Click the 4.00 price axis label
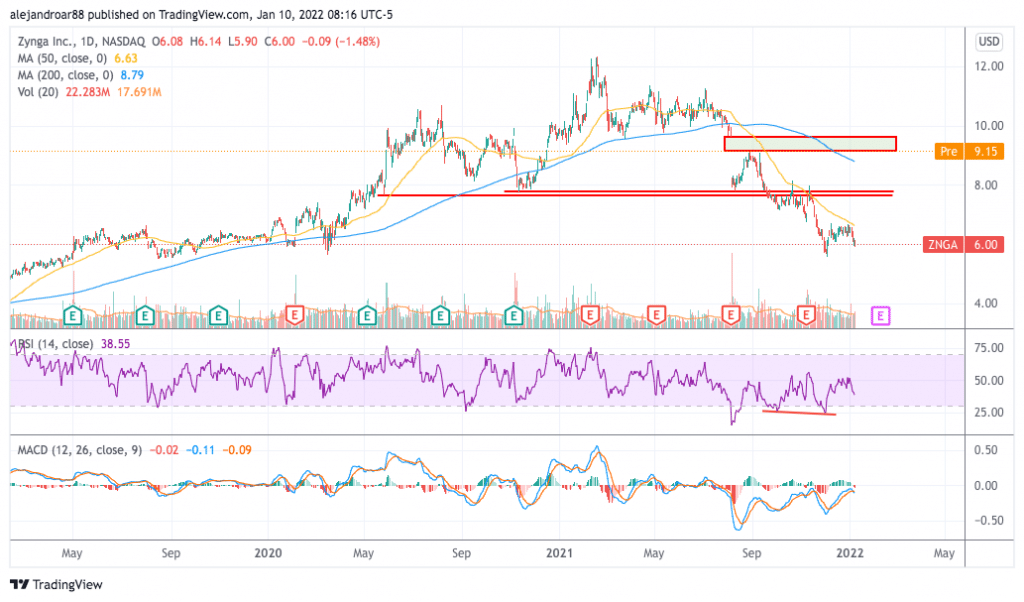This screenshot has height=602, width=1024. 985,303
